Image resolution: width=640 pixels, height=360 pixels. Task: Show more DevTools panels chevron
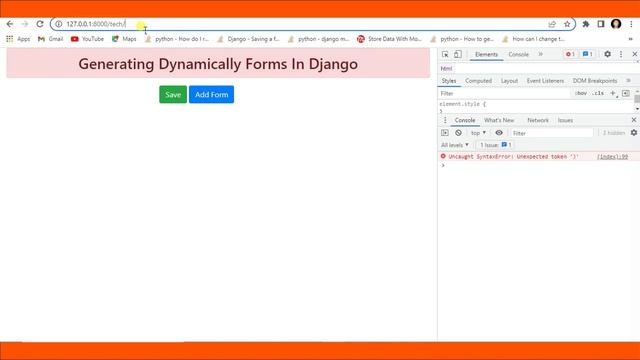click(x=540, y=54)
